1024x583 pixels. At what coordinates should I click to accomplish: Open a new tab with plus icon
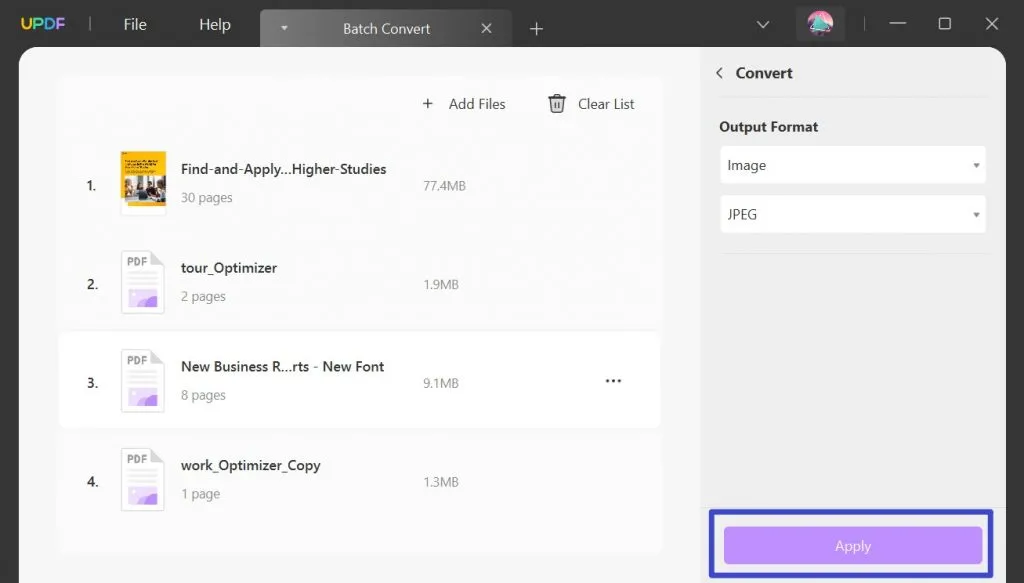536,29
